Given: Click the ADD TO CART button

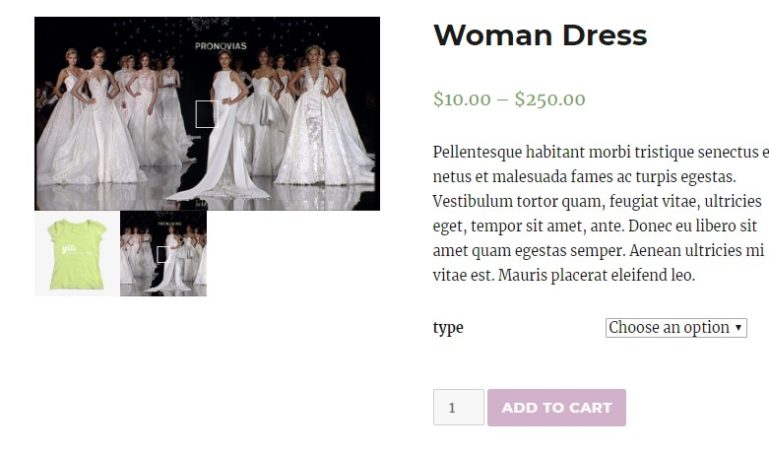Looking at the screenshot, I should [556, 408].
